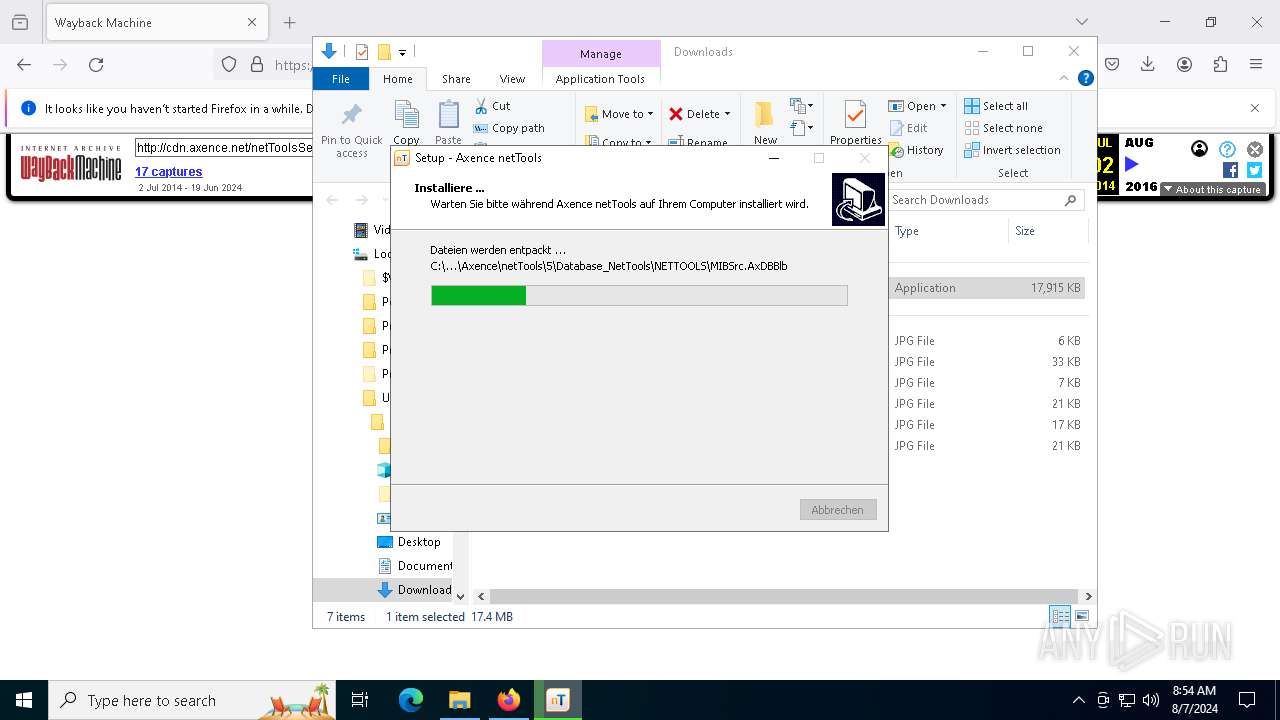Open the Move to dropdown

619,114
